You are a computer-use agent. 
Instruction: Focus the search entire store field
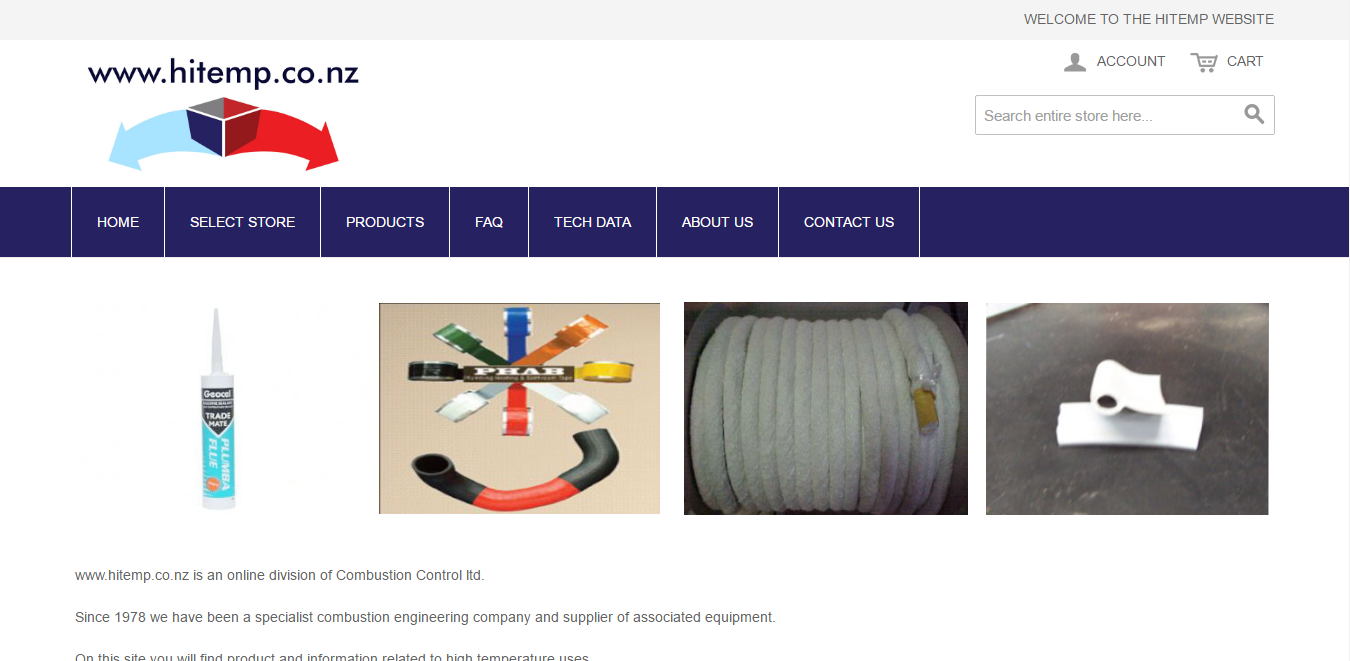(x=1110, y=115)
